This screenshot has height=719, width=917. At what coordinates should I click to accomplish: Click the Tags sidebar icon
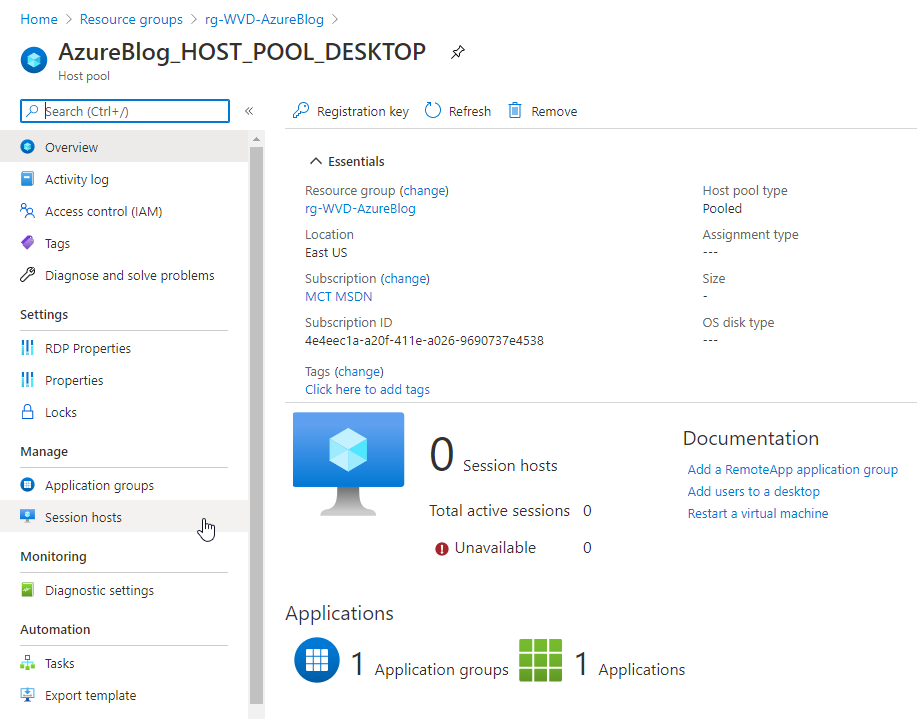(27, 243)
